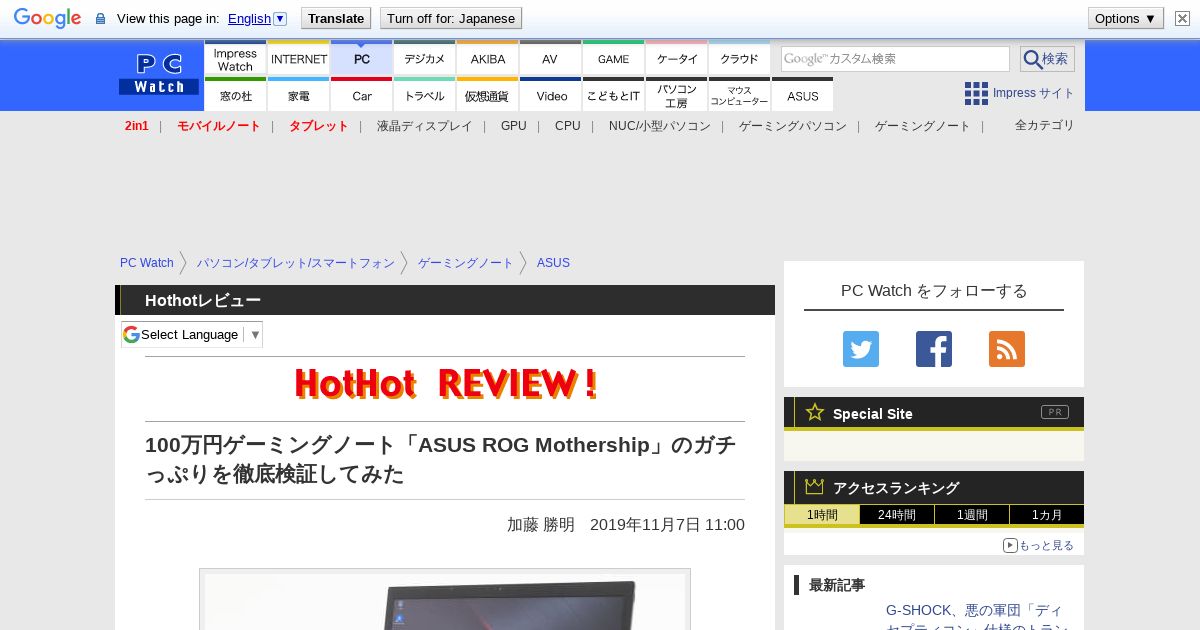Screen dimensions: 1200x630
Task: Open the 全カテゴリ link
Action: (1045, 125)
